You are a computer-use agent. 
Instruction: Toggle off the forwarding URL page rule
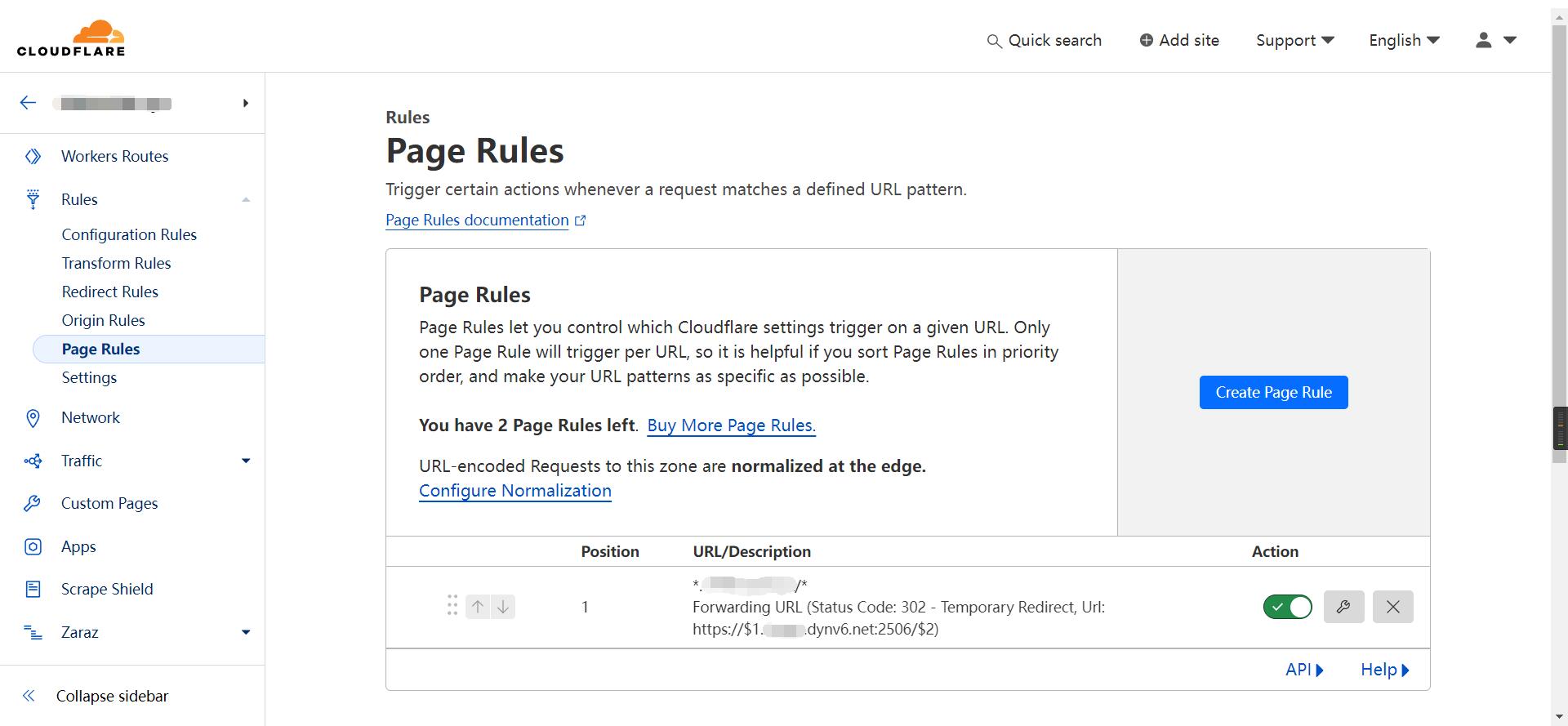tap(1287, 607)
